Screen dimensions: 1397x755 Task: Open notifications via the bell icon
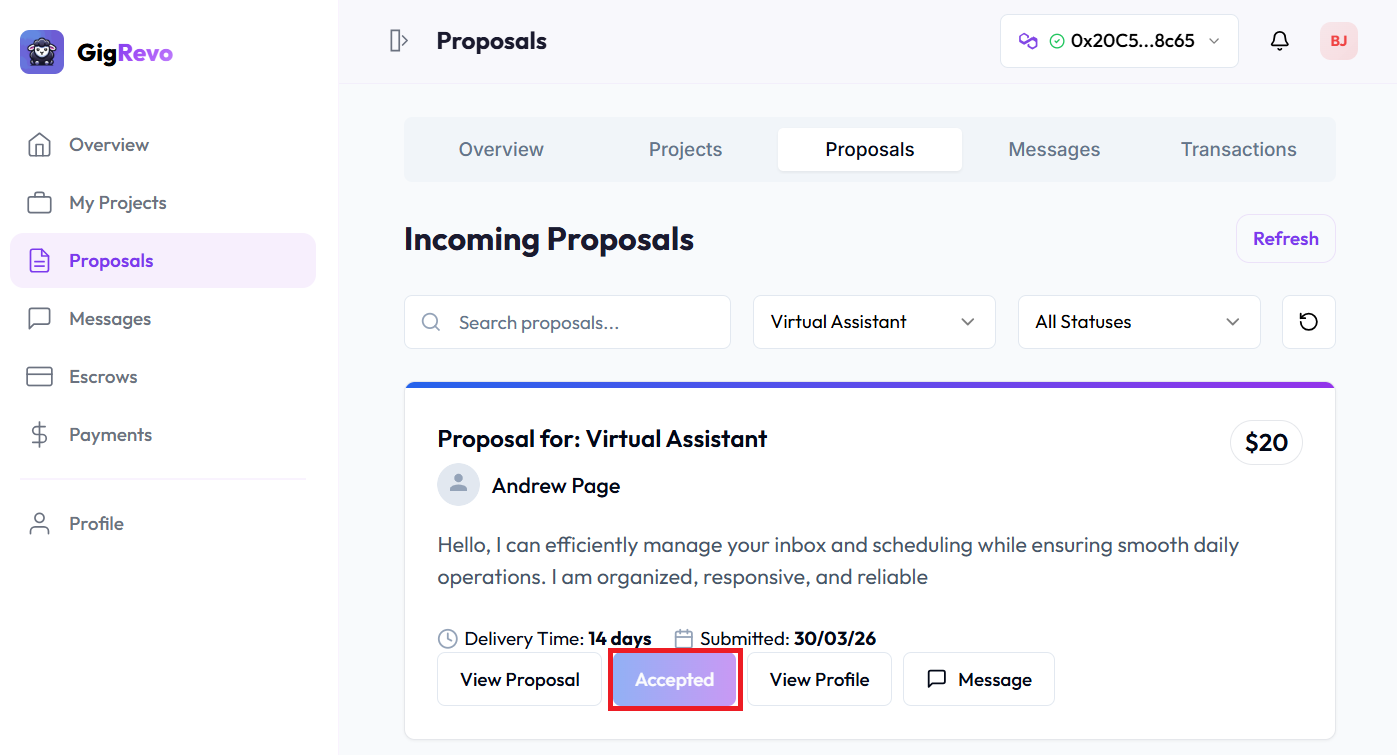[x=1279, y=40]
